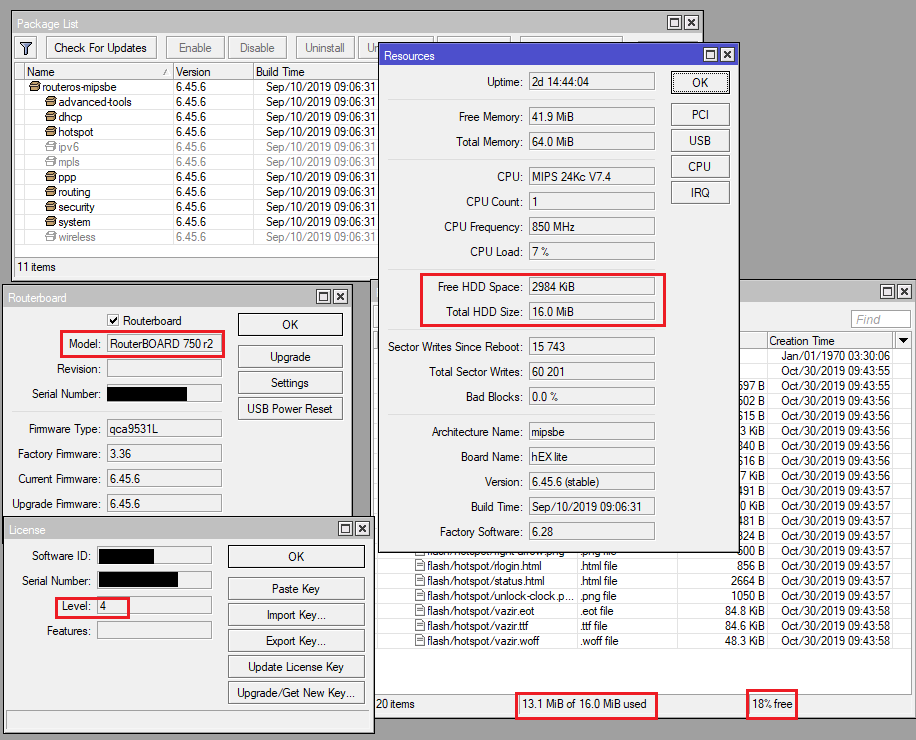916x740 pixels.
Task: Select the routing package icon
Action: [51, 192]
